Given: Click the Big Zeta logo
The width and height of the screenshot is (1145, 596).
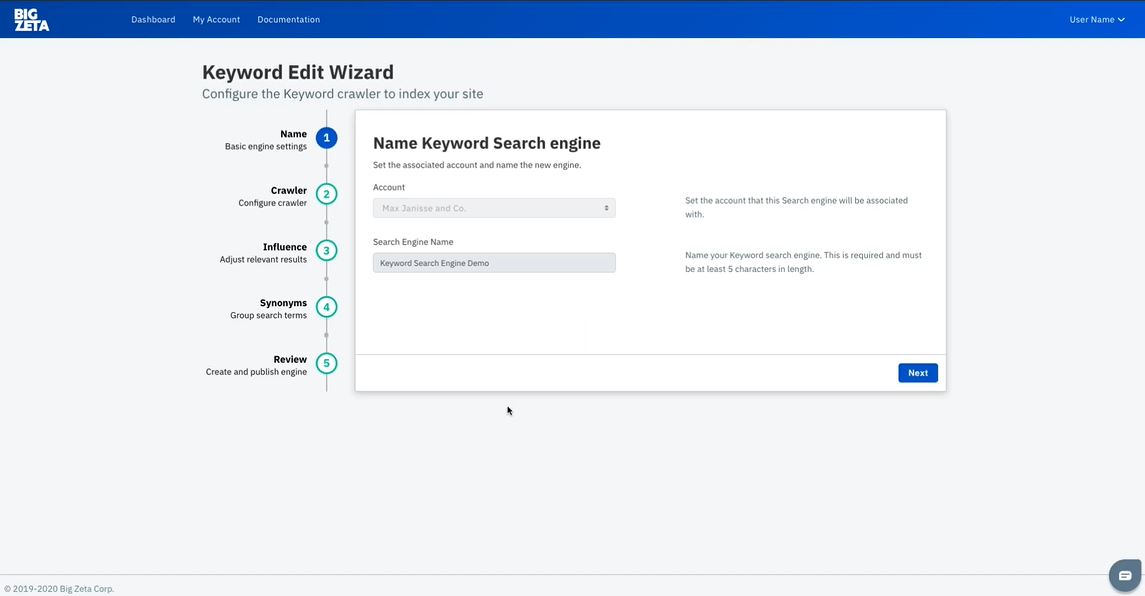Looking at the screenshot, I should tap(31, 20).
